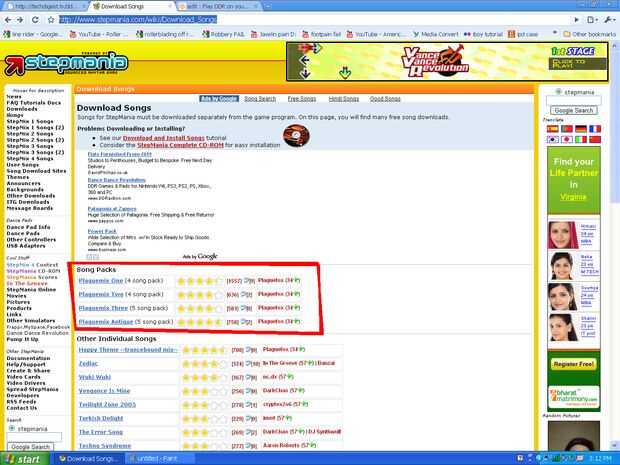Image resolution: width=620 pixels, height=465 pixels.
Task: Open Media Convert bookmark
Action: tap(436, 34)
